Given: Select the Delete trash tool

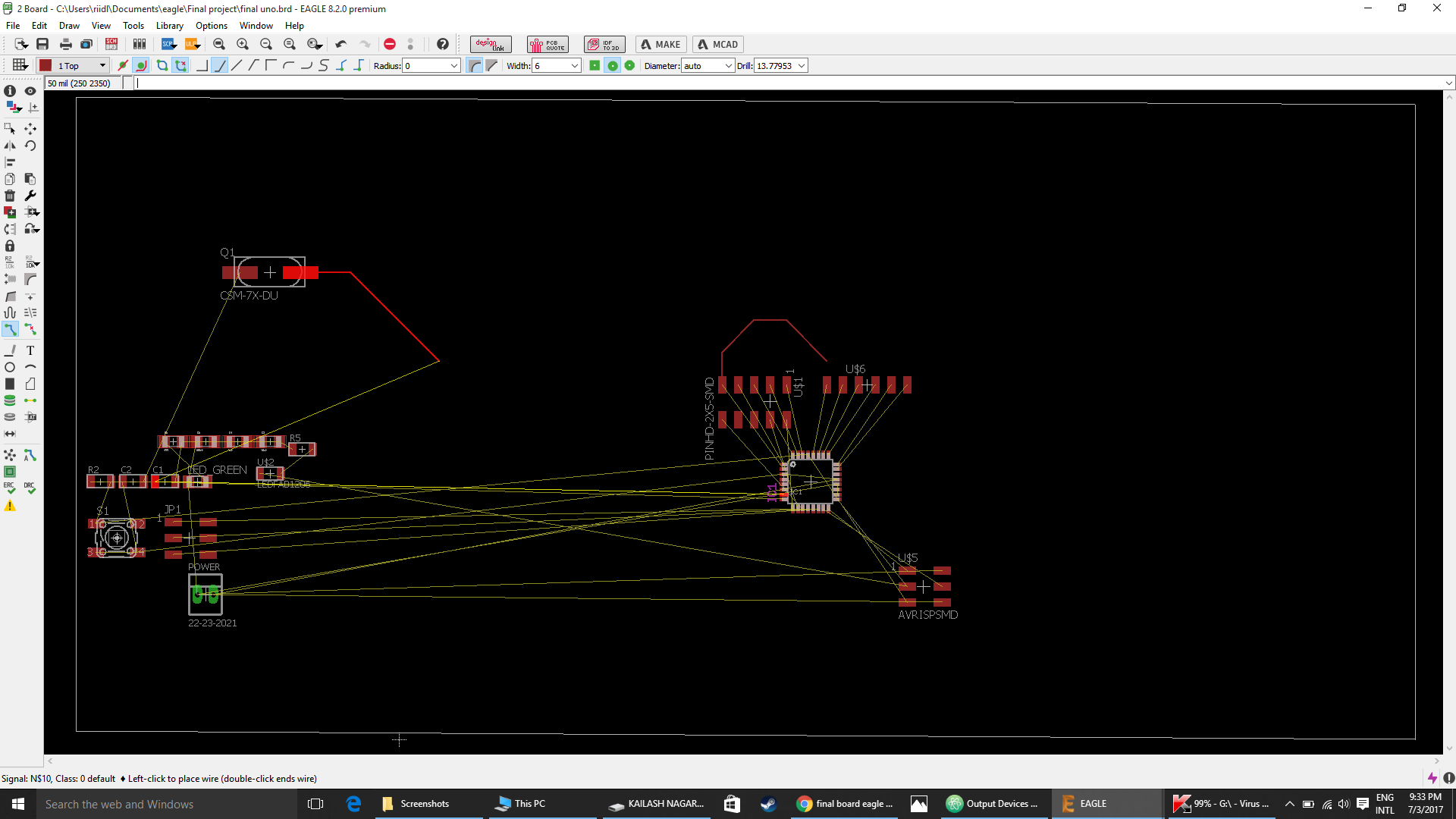Looking at the screenshot, I should [x=10, y=196].
